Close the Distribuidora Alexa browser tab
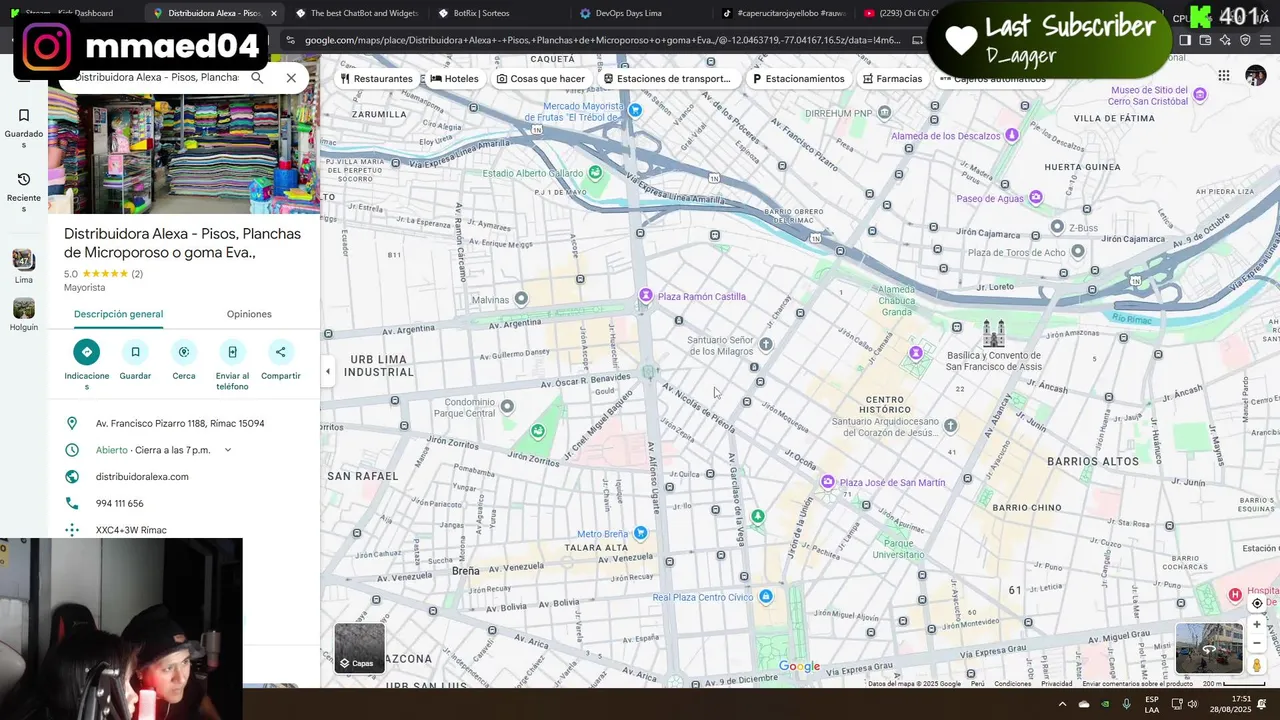This screenshot has width=1280, height=720. click(274, 13)
